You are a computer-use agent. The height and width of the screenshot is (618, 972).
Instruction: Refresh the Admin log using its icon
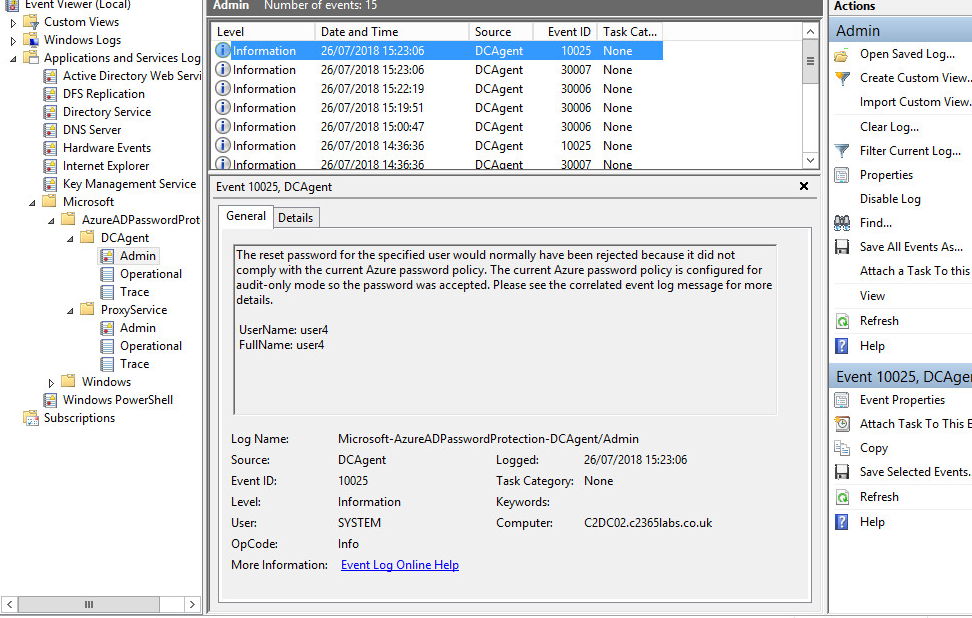click(843, 320)
